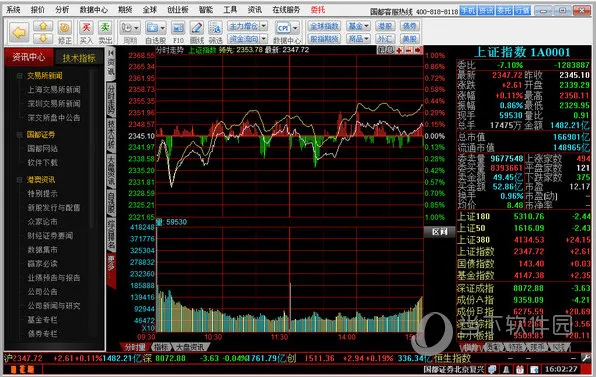Switch to the 指标 bottom tab
596x377 pixels.
(161, 347)
